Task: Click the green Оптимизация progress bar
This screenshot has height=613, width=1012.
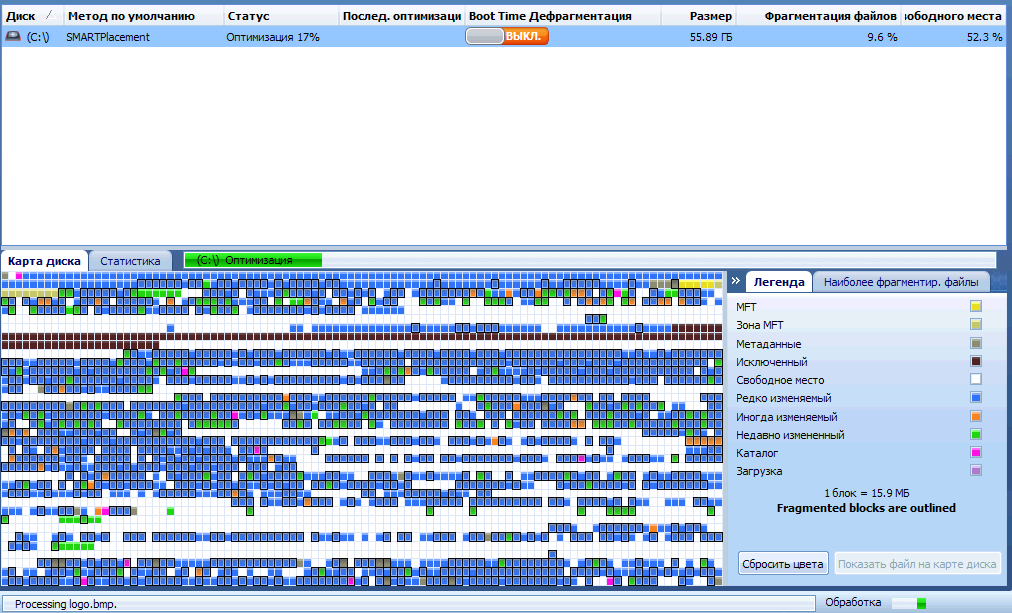Action: pos(254,260)
